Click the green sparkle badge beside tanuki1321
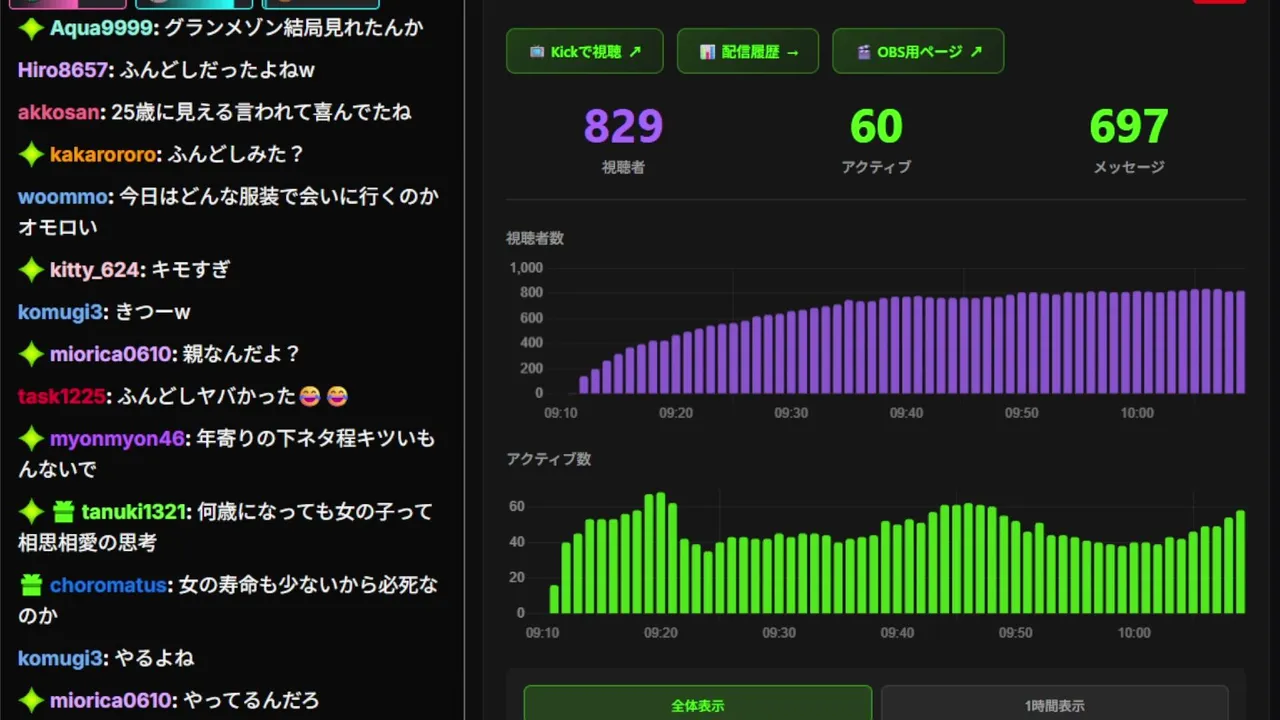 point(32,512)
